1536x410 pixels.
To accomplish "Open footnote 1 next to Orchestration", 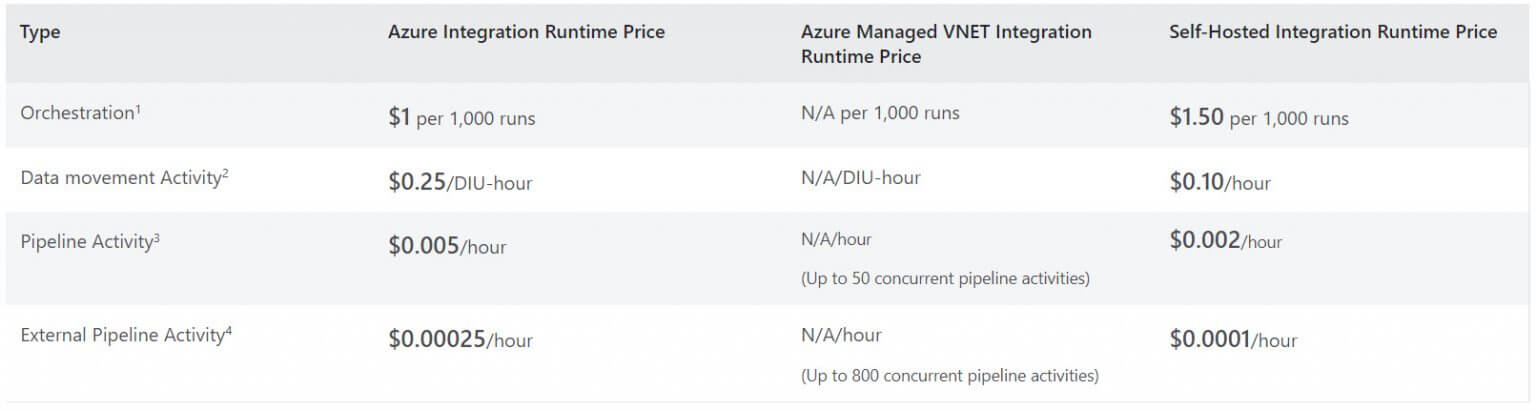I will point(138,108).
